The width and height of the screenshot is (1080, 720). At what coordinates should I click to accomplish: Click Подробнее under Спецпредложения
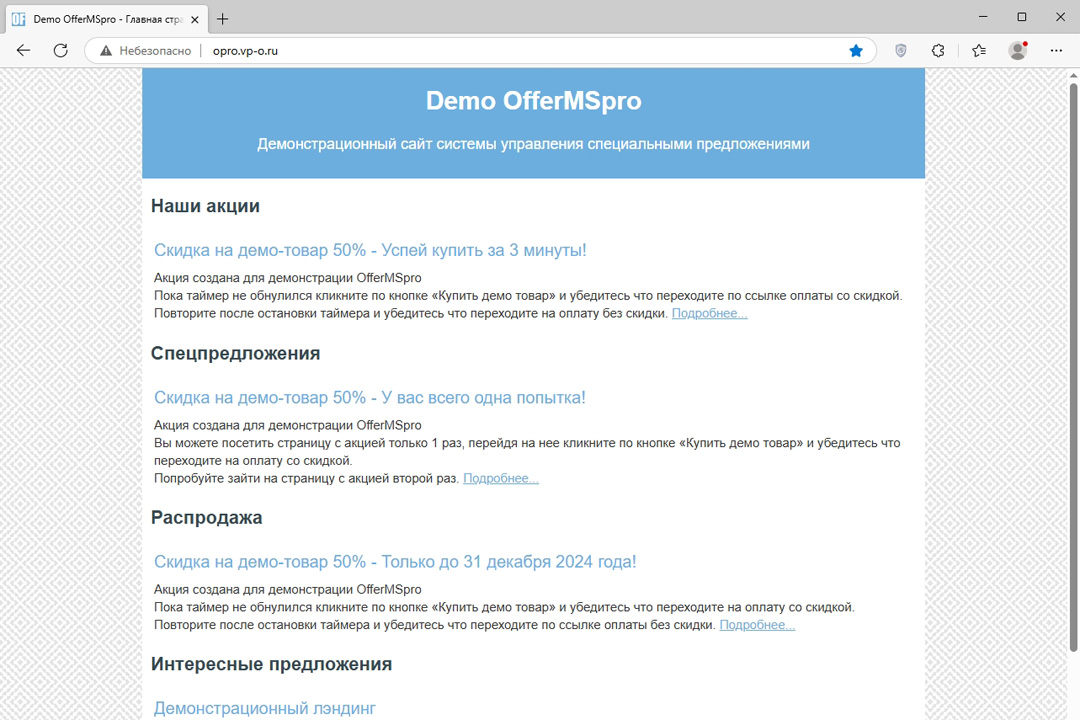pyautogui.click(x=501, y=478)
